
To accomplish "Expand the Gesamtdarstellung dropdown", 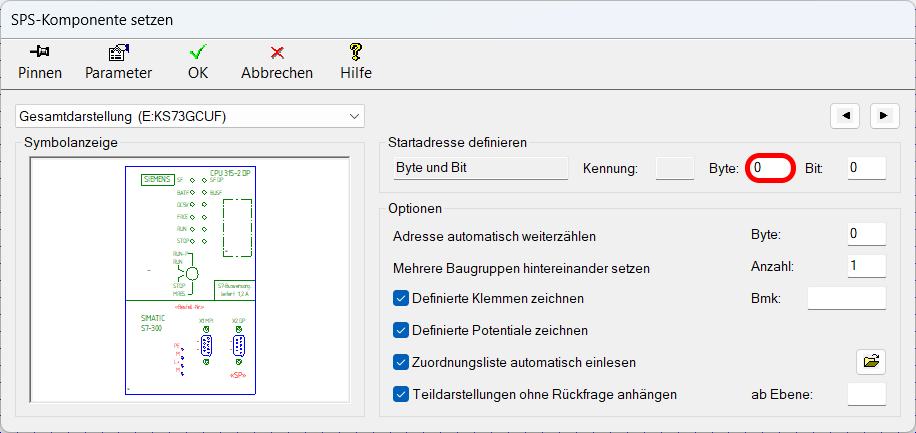I will pos(191,117).
